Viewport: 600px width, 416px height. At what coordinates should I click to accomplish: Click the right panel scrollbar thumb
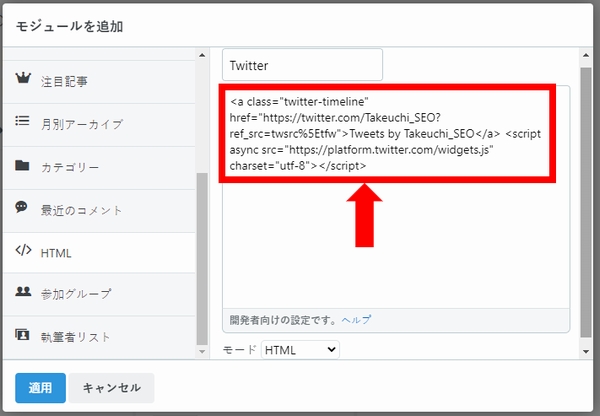click(586, 202)
